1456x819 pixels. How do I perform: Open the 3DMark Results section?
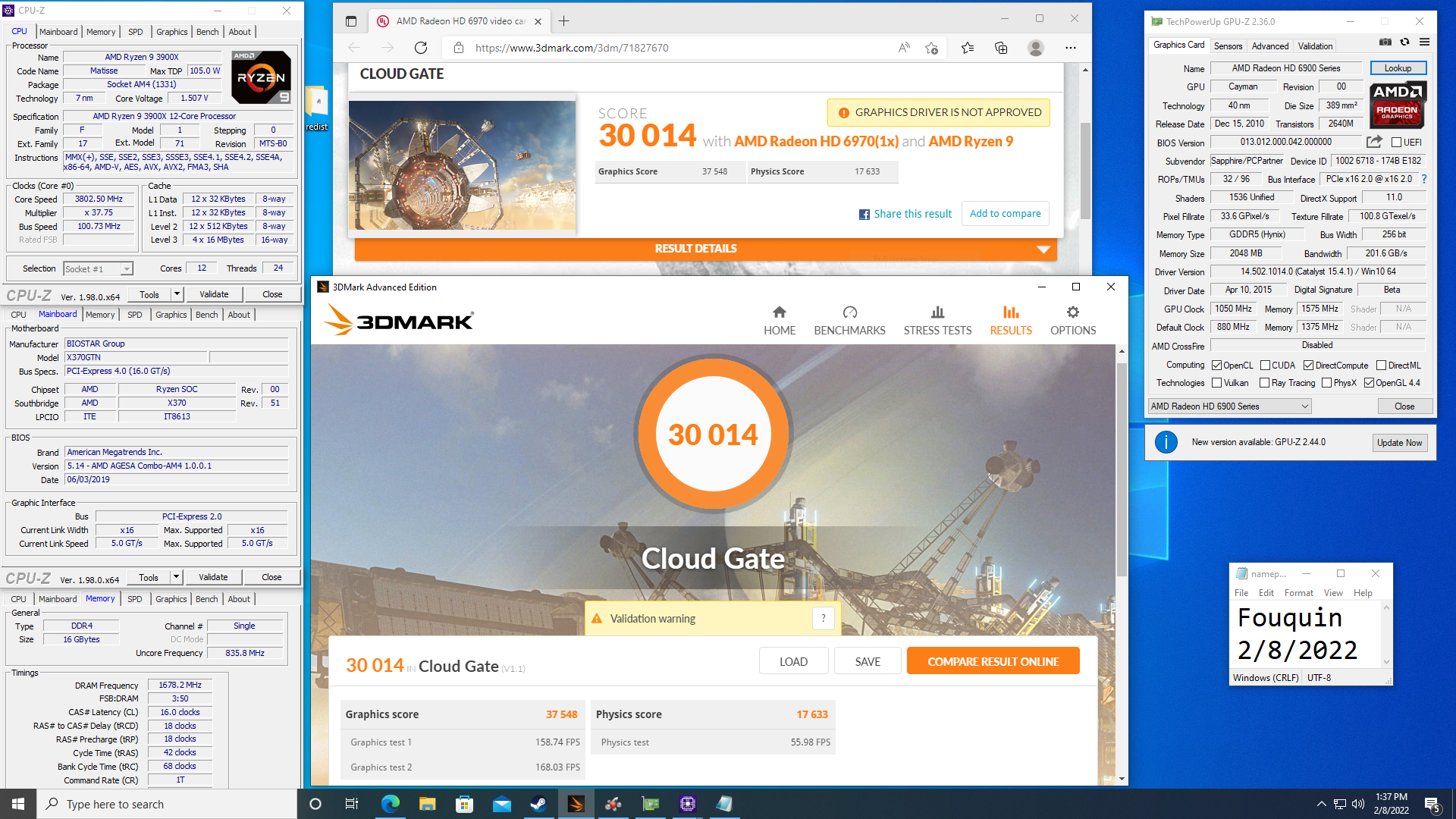[x=1011, y=321]
